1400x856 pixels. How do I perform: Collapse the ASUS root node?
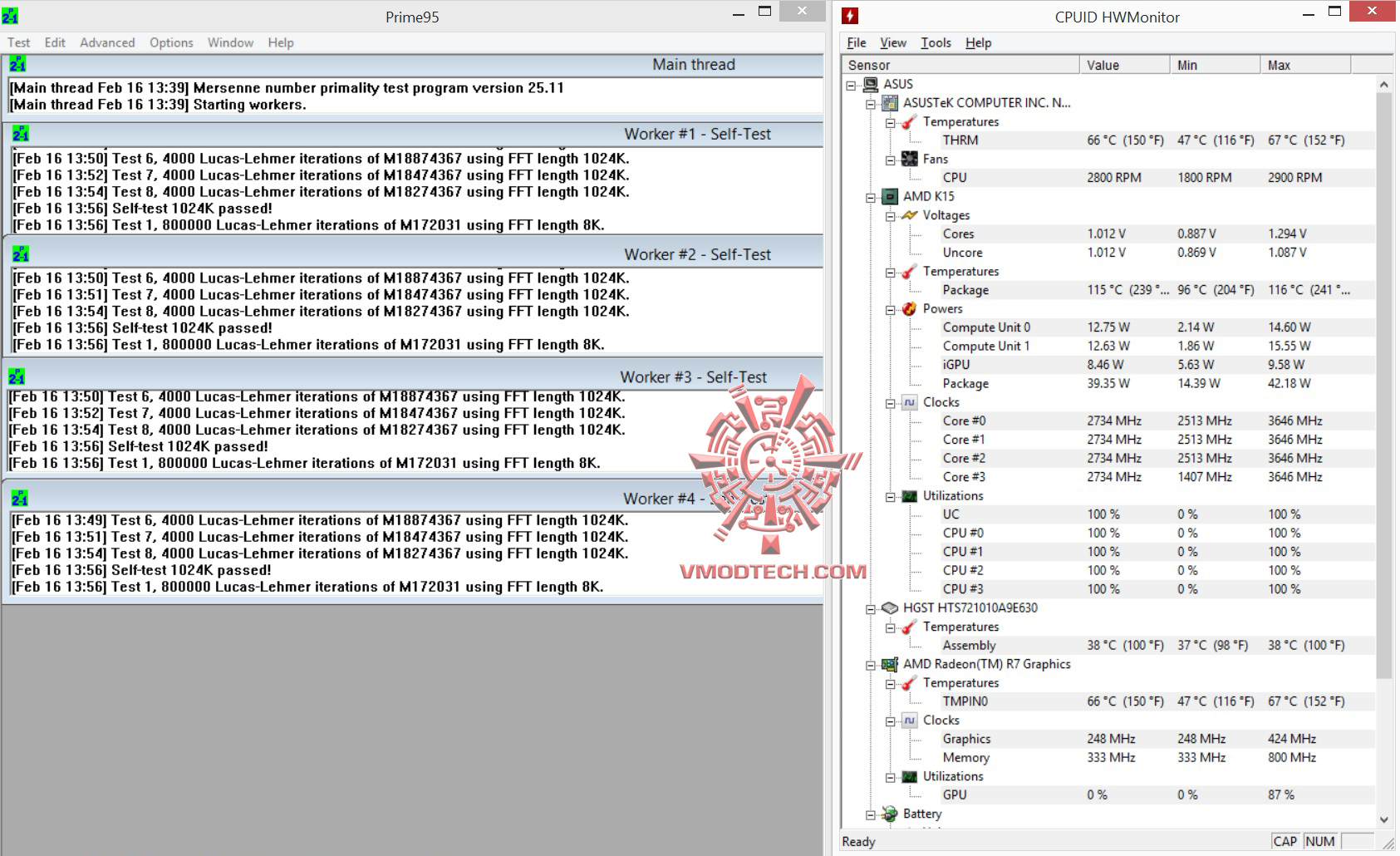[x=851, y=85]
